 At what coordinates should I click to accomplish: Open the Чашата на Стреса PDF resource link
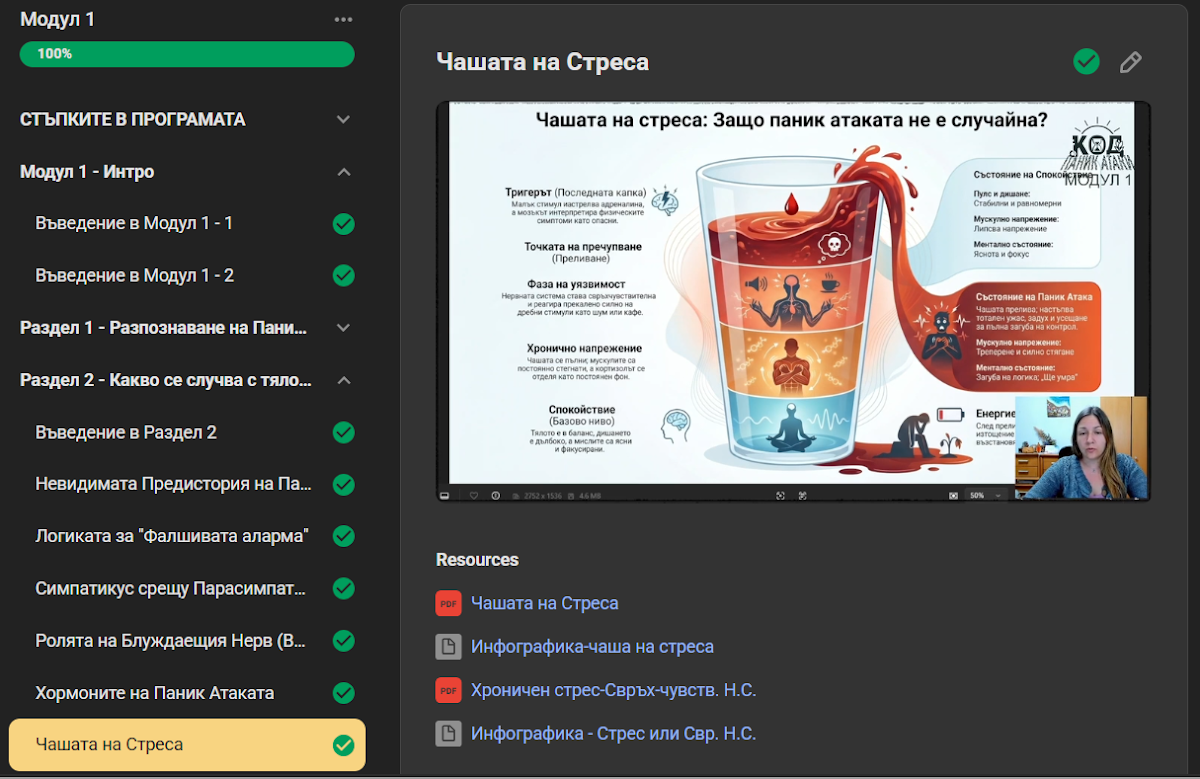tap(544, 603)
